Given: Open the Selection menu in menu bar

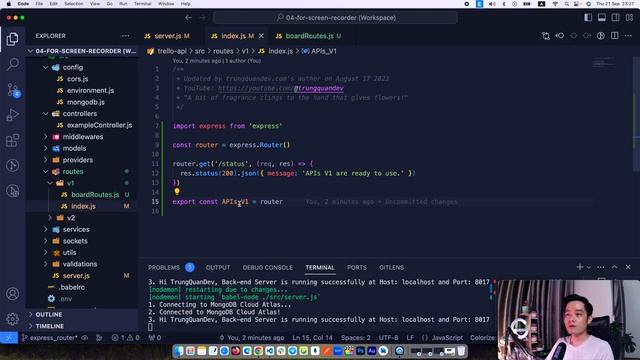Looking at the screenshot, I should point(74,4).
